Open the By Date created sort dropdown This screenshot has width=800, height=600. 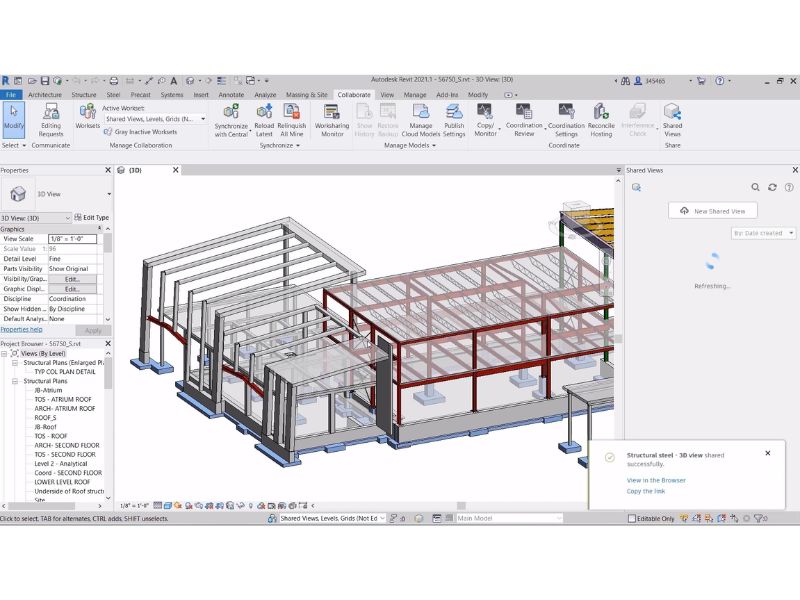(764, 233)
